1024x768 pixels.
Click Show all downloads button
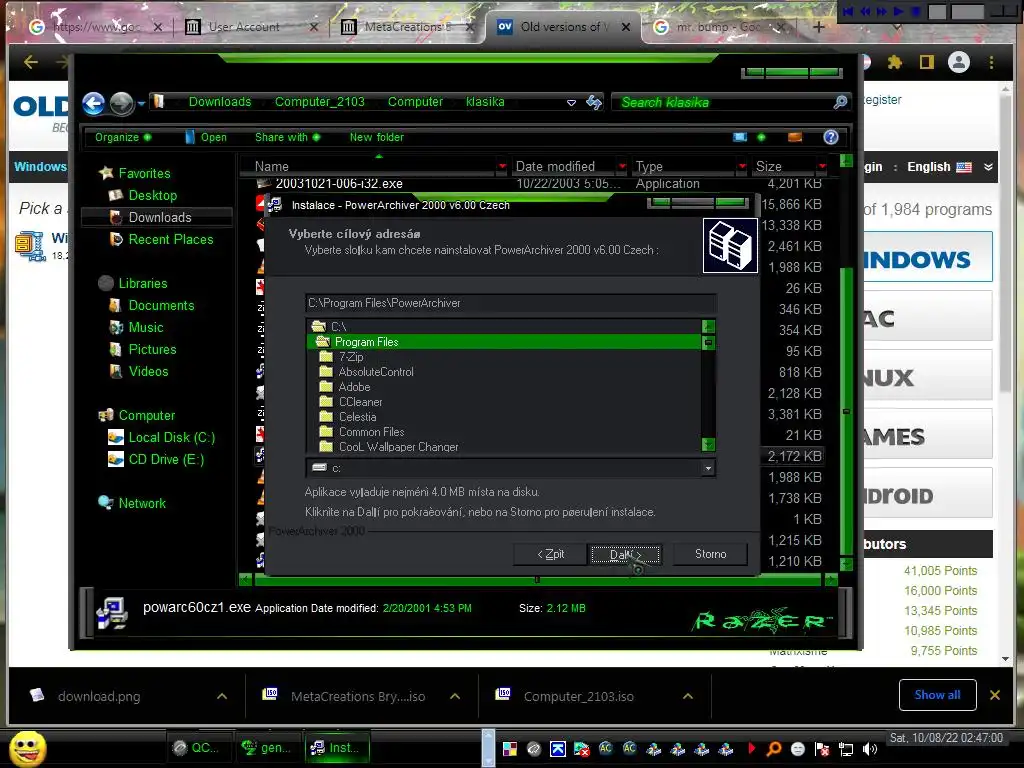[x=937, y=695]
